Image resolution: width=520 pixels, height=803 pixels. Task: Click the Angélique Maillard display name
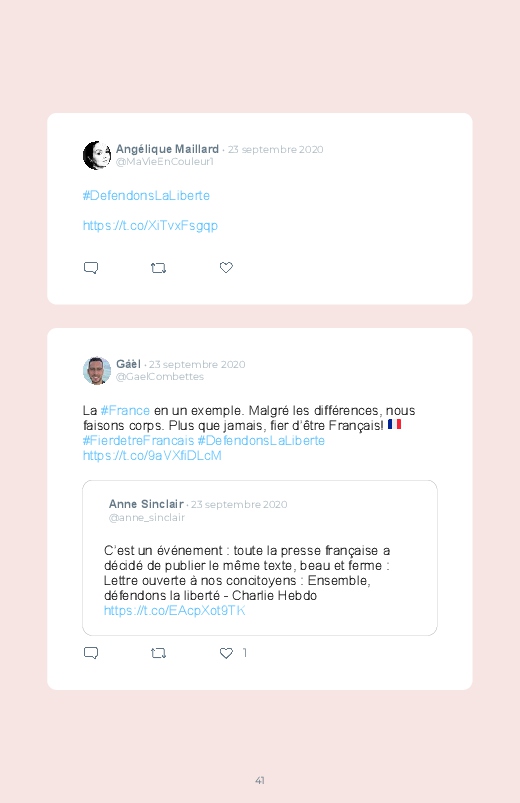tap(167, 149)
